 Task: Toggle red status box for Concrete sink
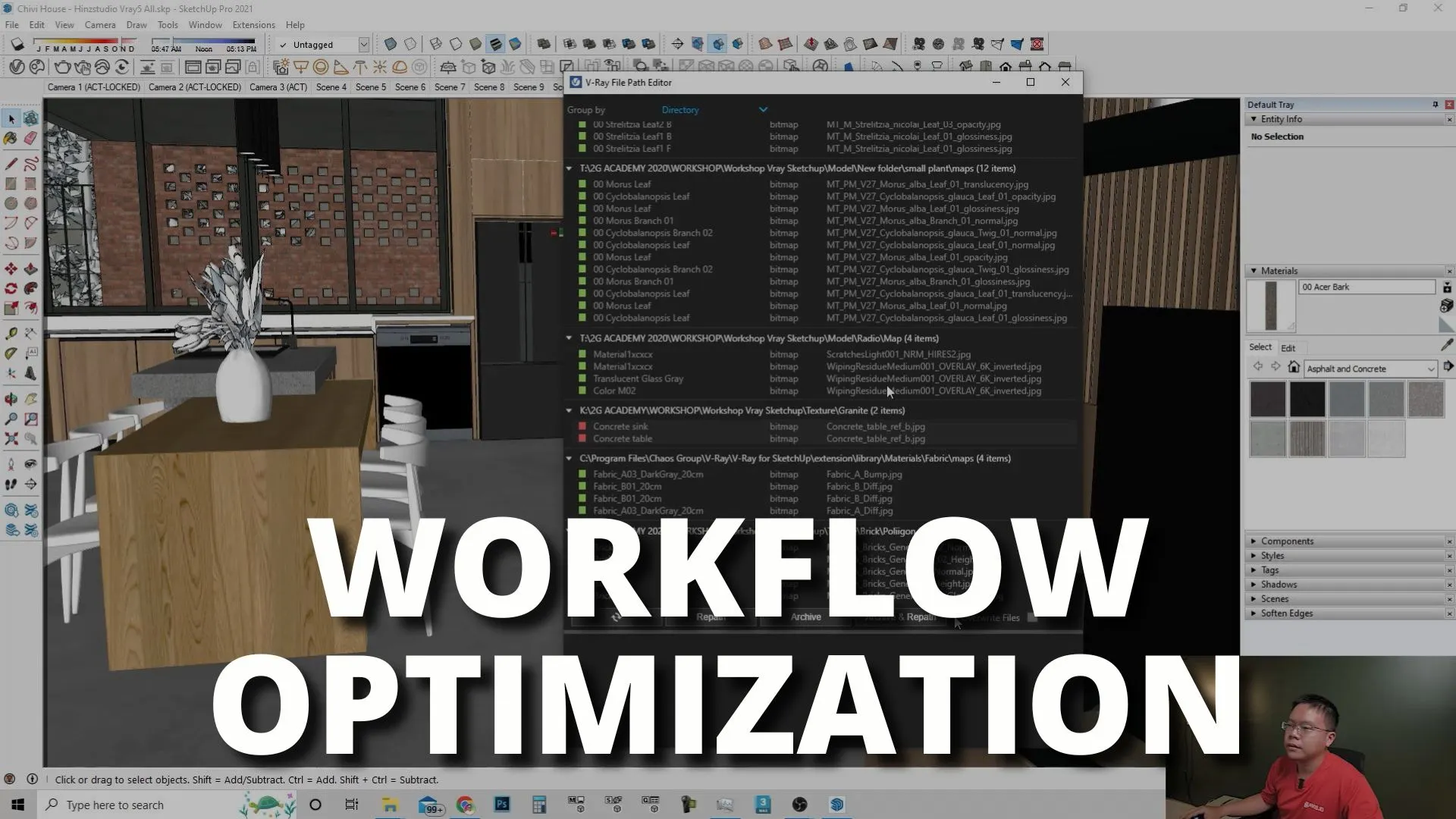[x=582, y=426]
